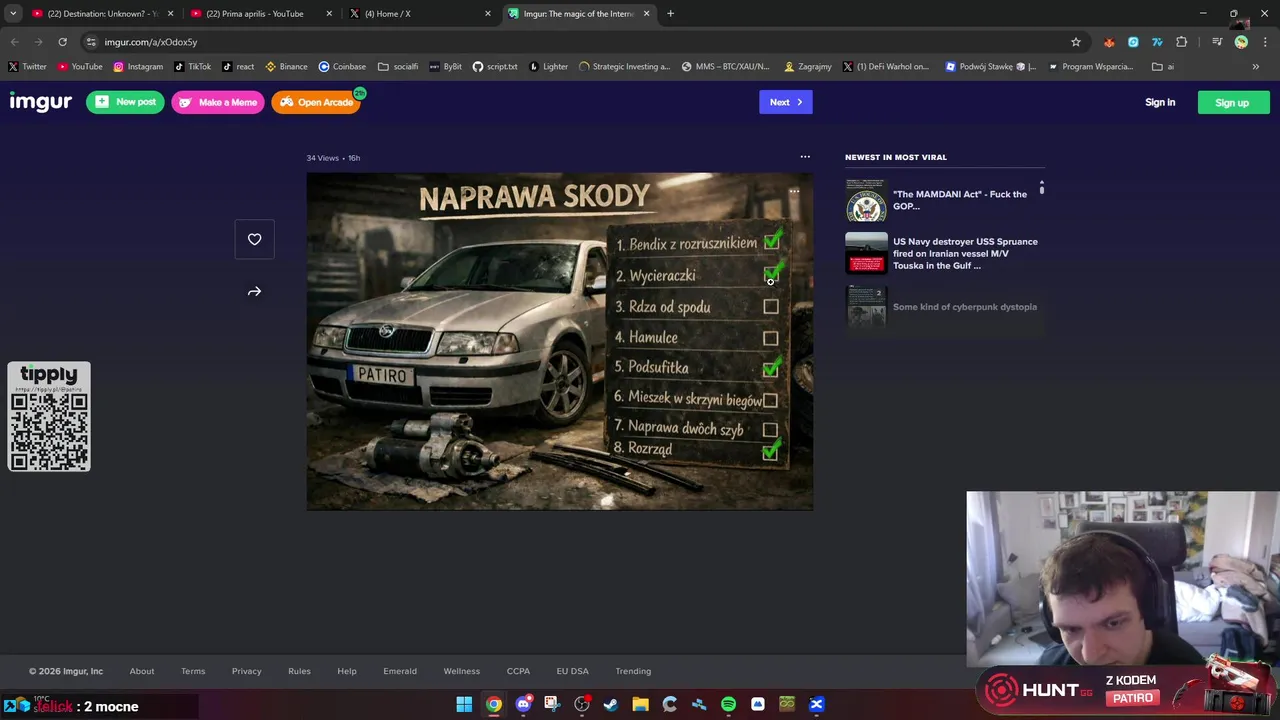The height and width of the screenshot is (720, 1280).
Task: Open the Trending footer link
Action: pyautogui.click(x=633, y=671)
